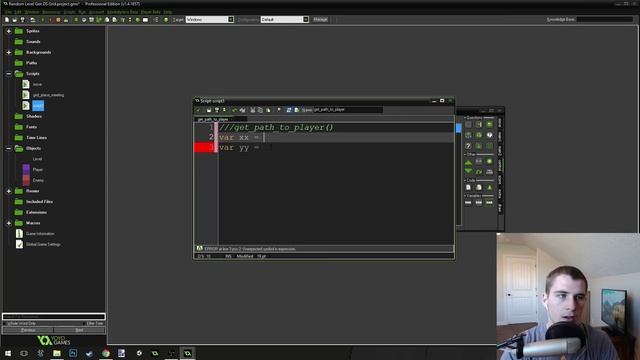Expand the Rooms folder
The height and width of the screenshot is (360, 640).
click(9, 191)
